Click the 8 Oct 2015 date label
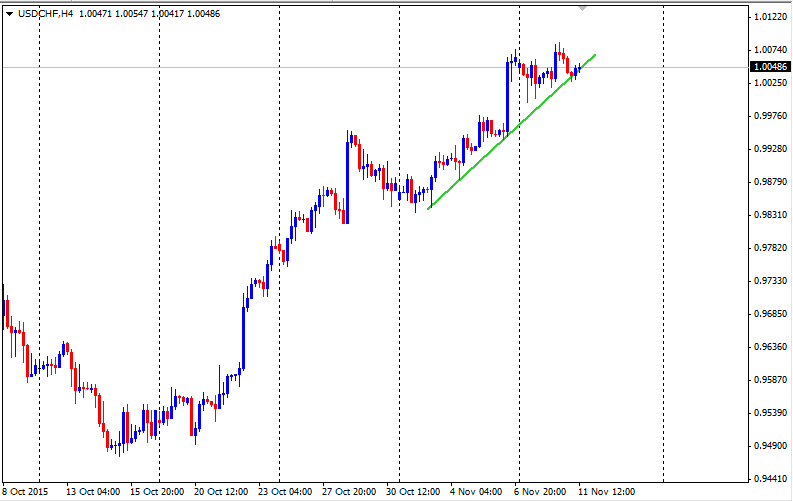 point(25,492)
